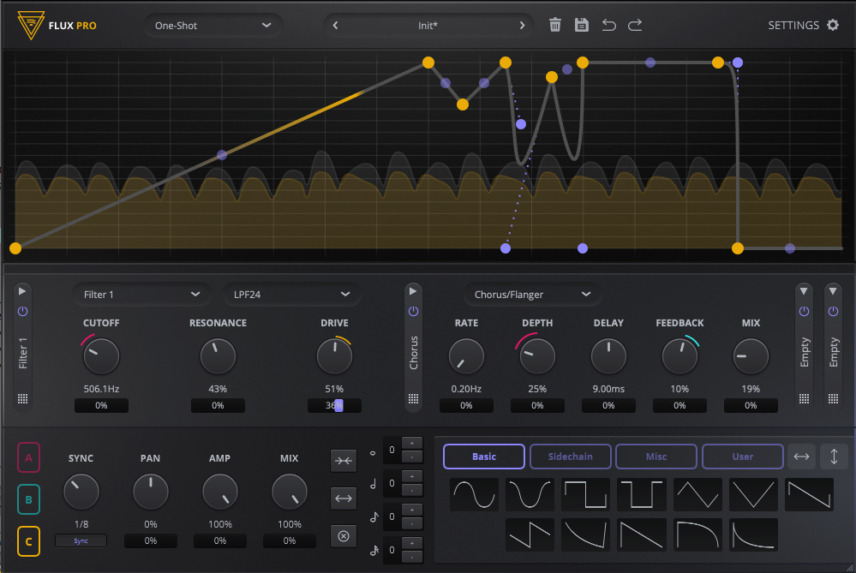Open the Chorus/Flanger effect dropdown
This screenshot has width=856, height=573.
coord(532,294)
